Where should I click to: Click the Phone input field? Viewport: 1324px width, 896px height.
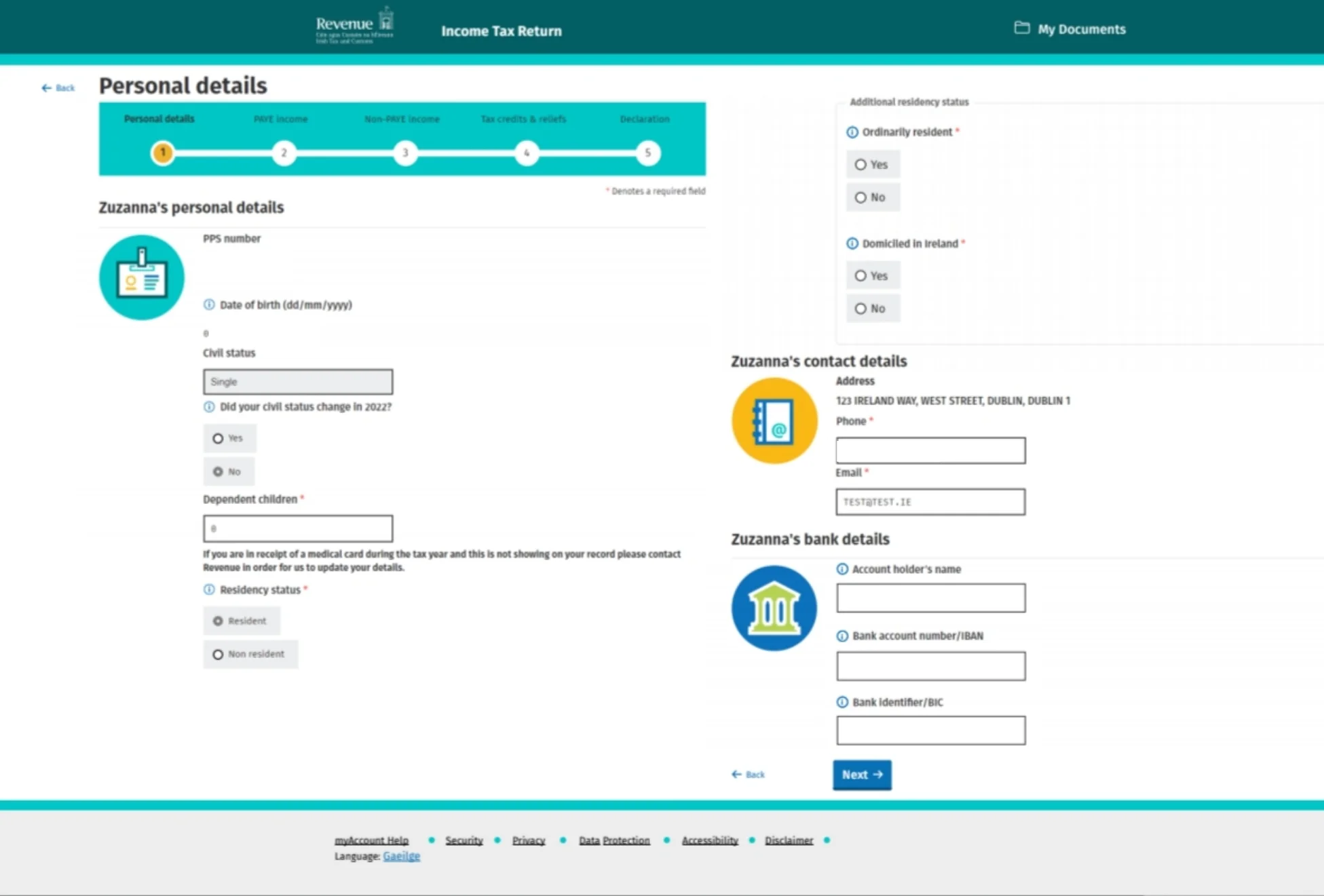click(x=930, y=450)
